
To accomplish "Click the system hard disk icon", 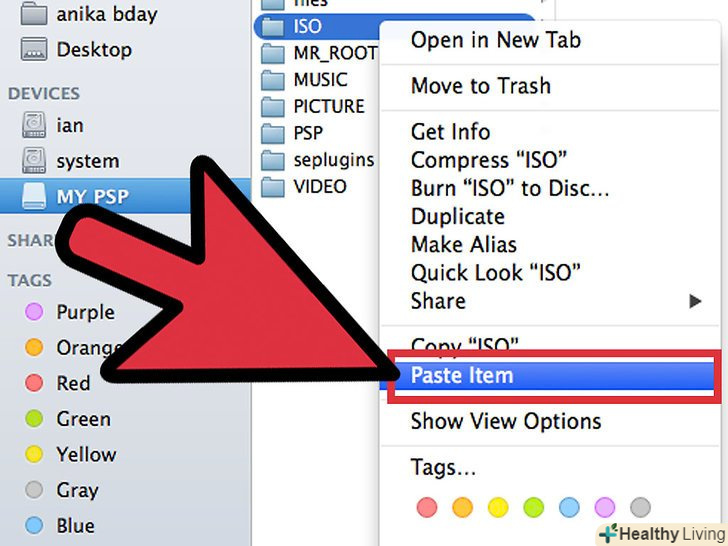I will [x=34, y=161].
